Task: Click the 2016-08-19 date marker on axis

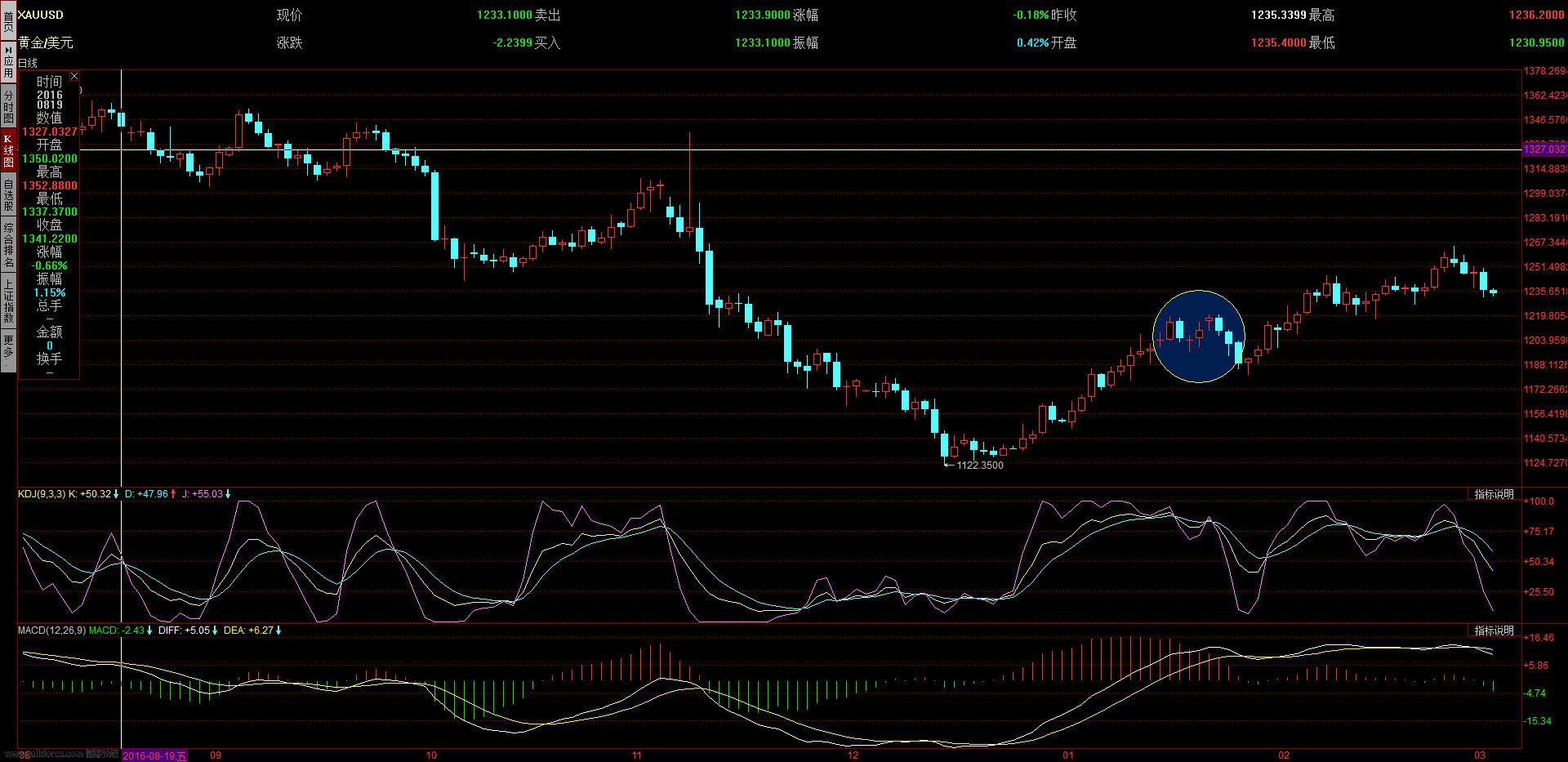Action: [x=154, y=755]
